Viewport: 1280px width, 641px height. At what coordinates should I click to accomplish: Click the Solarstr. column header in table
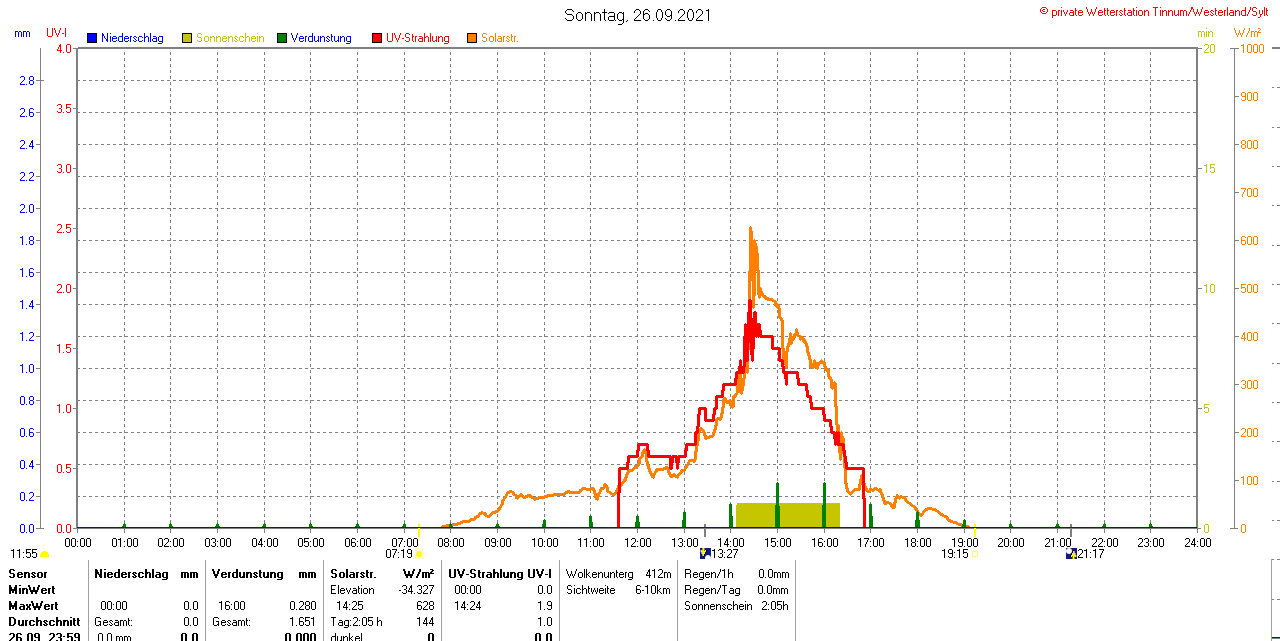point(352,574)
